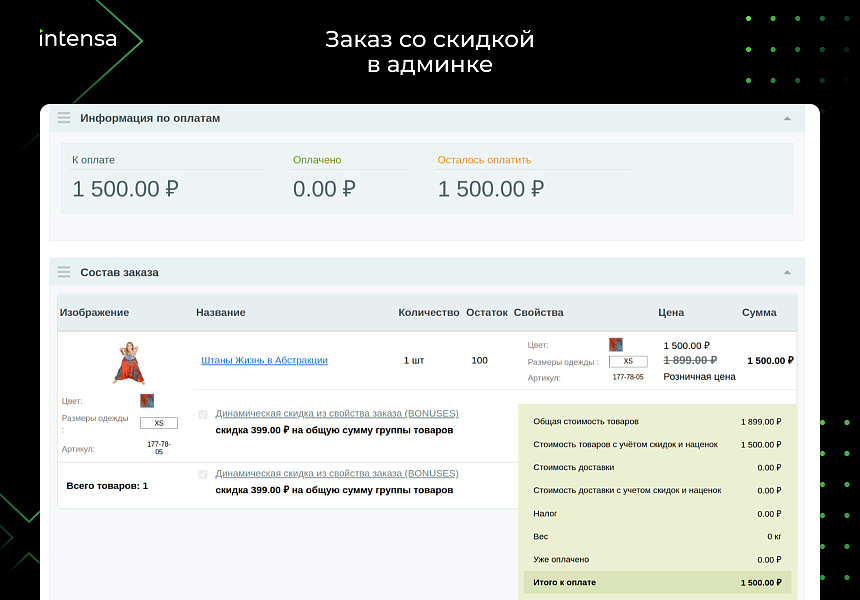Click the orange color swatch in Цвет row
Image resolution: width=860 pixels, height=600 pixels.
click(148, 400)
